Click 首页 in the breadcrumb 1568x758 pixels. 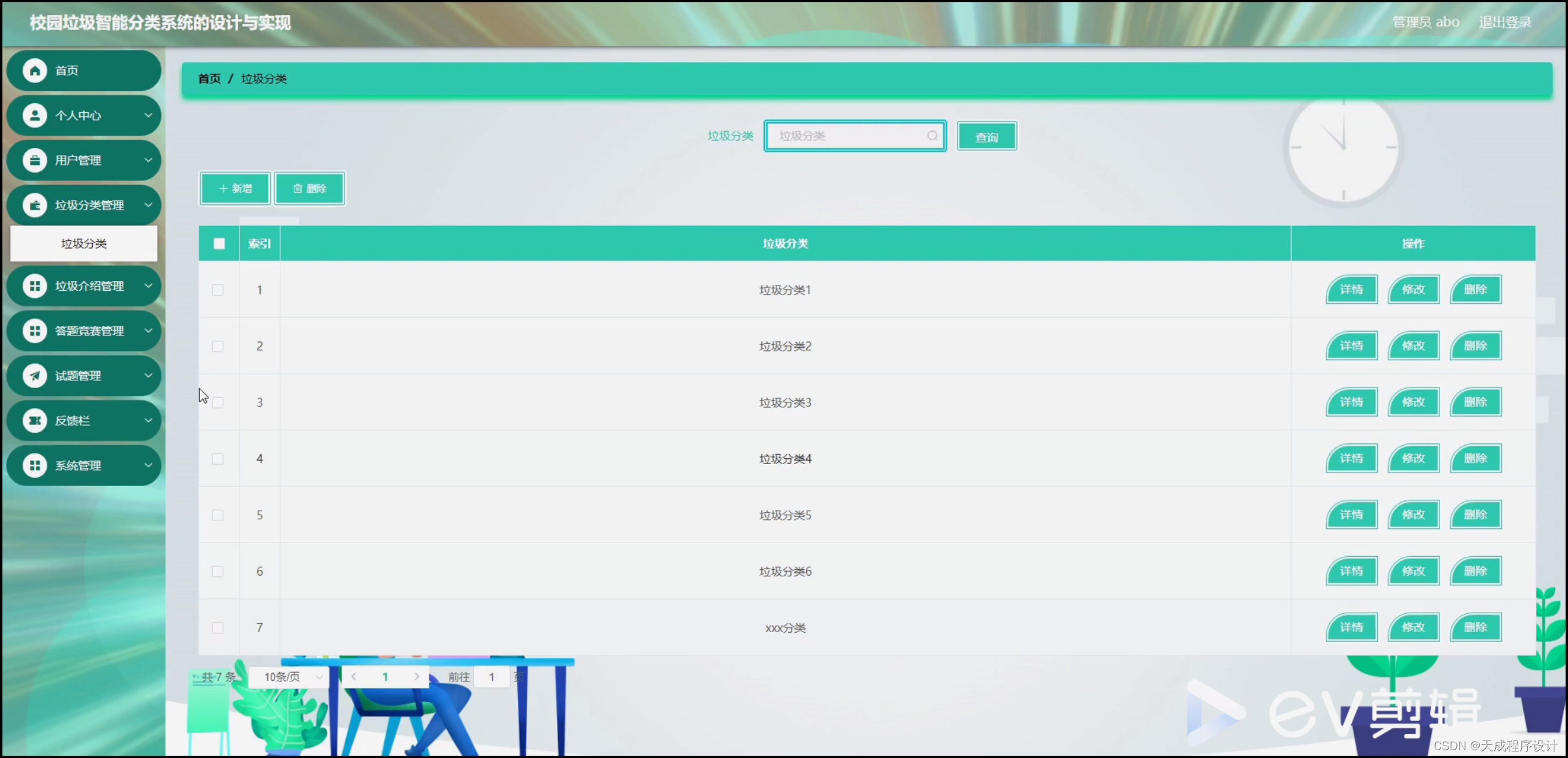[209, 79]
